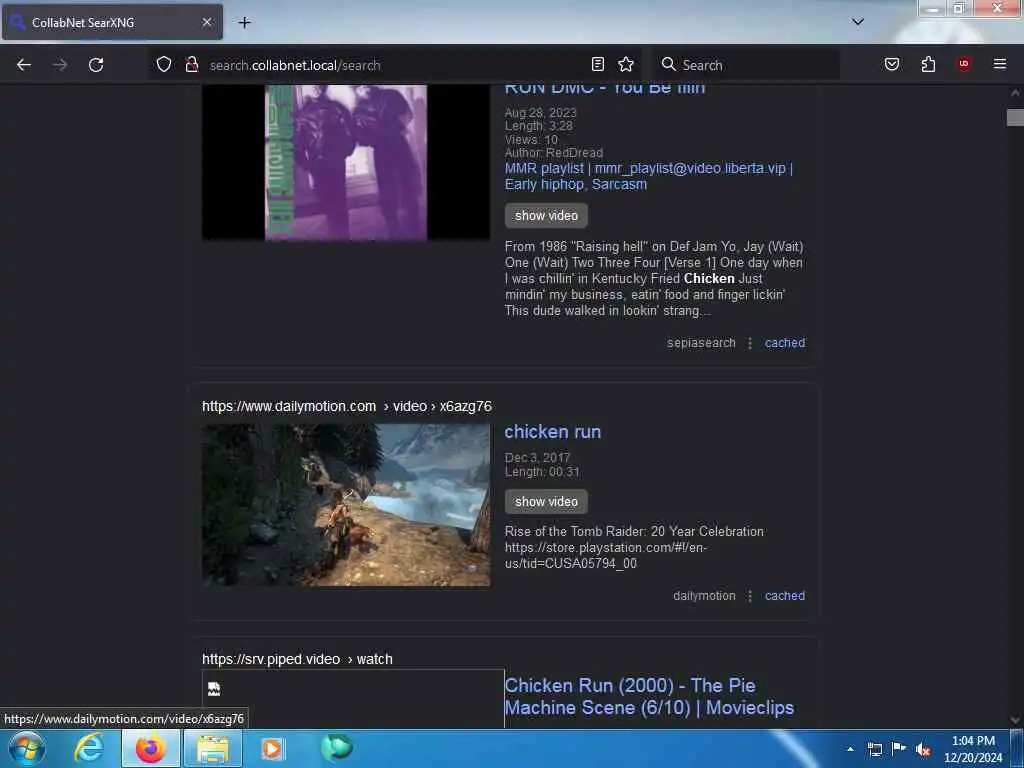Click the forward navigation arrow
This screenshot has width=1024, height=768.
[60, 65]
